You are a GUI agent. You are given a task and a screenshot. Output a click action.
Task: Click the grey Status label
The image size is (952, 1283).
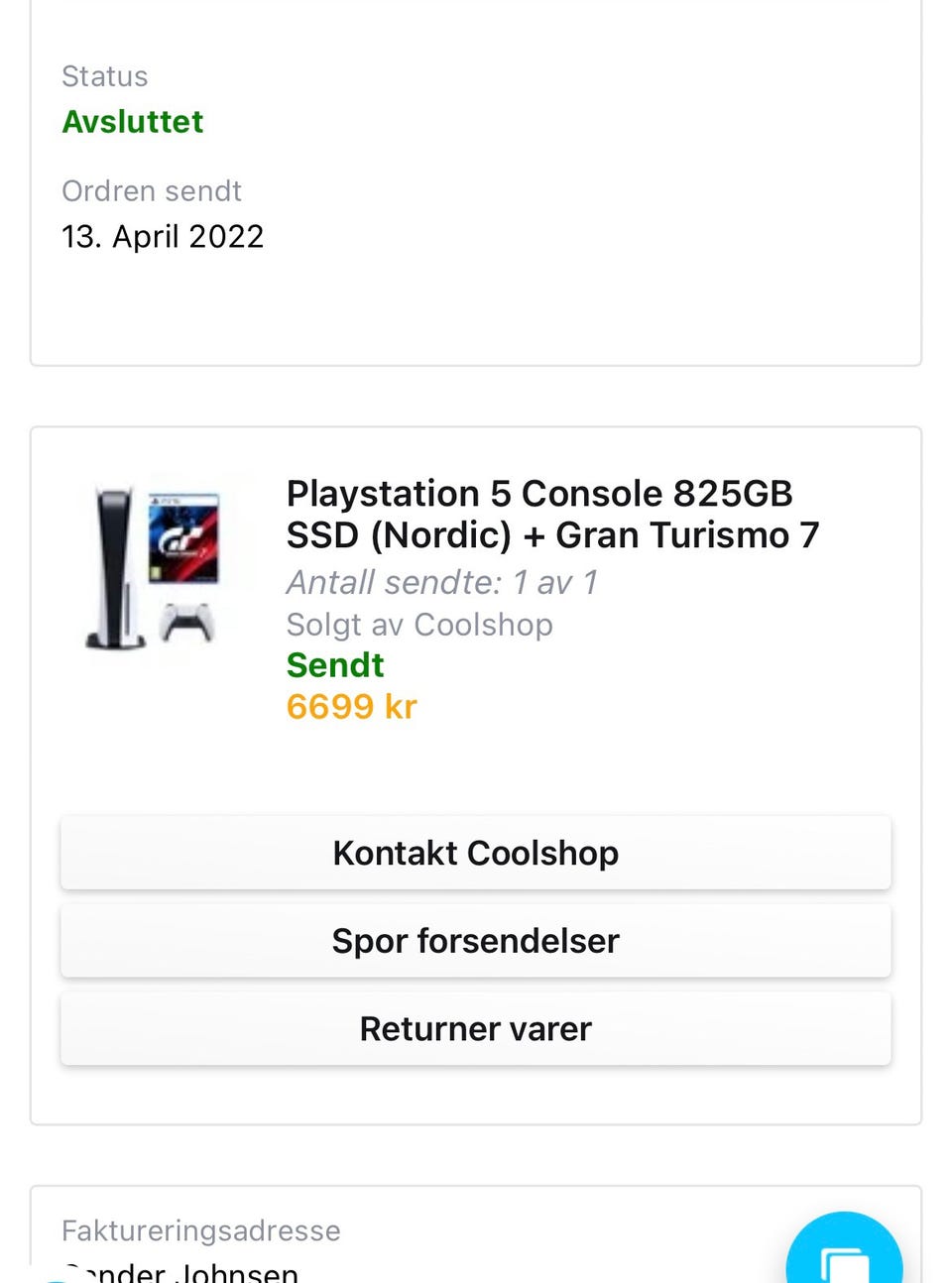[x=104, y=76]
